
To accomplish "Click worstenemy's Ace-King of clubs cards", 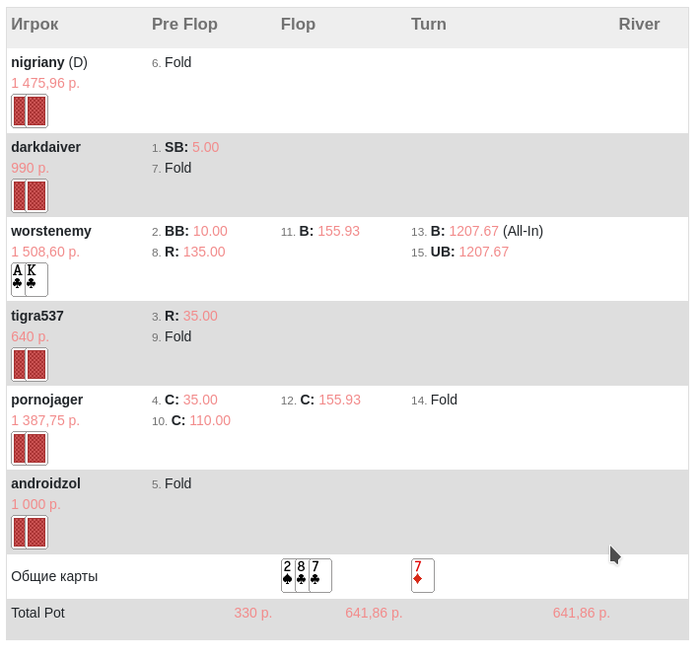I will click(x=29, y=280).
